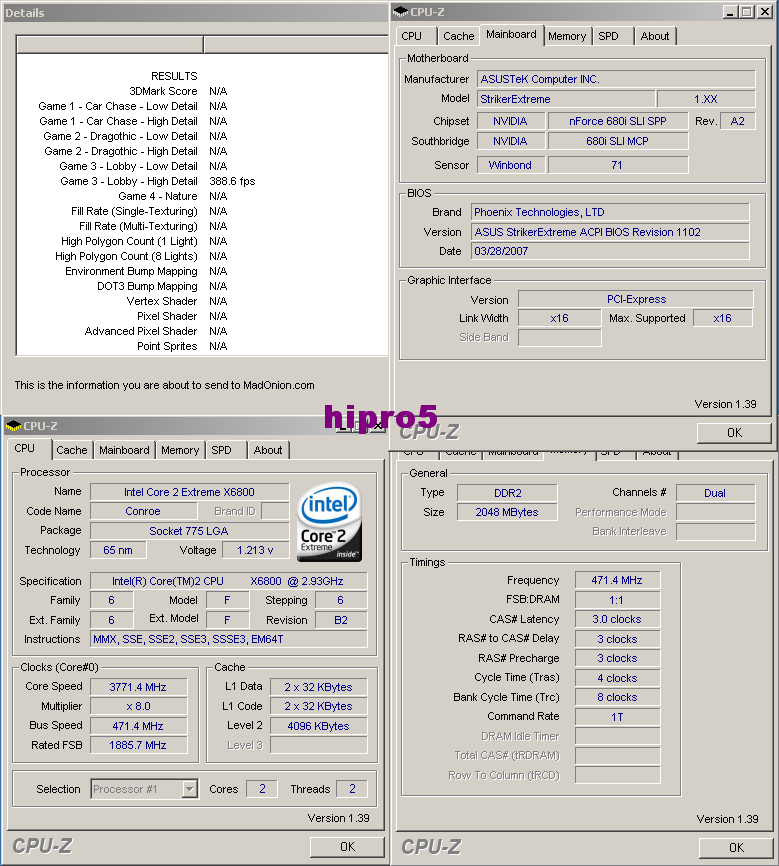
Task: Click the 1.213 v voltage field
Action: 255,550
